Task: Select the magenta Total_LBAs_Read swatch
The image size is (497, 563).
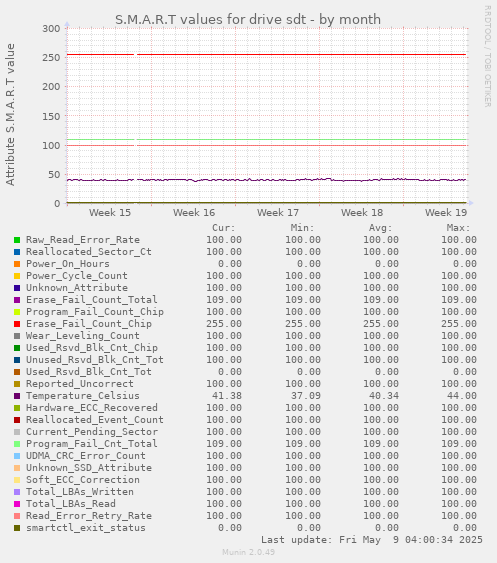Action: click(x=17, y=504)
